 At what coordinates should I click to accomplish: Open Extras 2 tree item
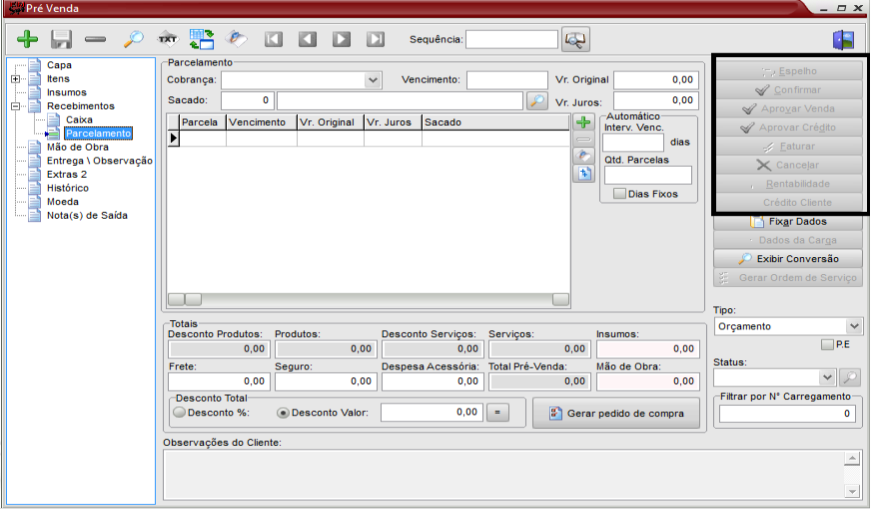67,174
